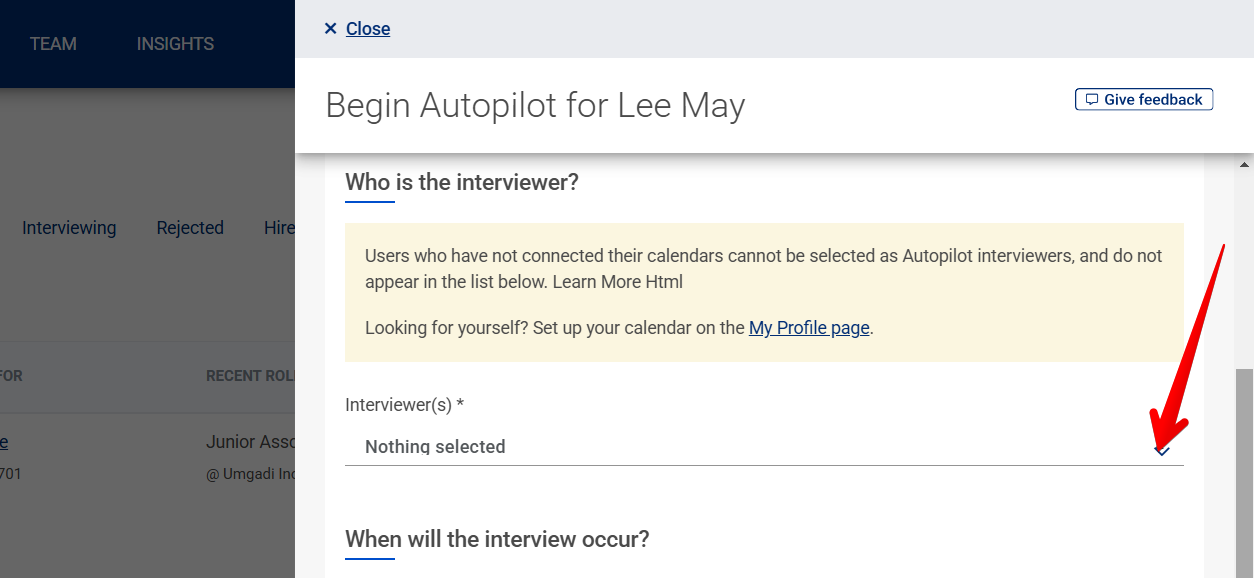Open the My Profile page link
This screenshot has width=1254, height=578.
pyautogui.click(x=809, y=327)
